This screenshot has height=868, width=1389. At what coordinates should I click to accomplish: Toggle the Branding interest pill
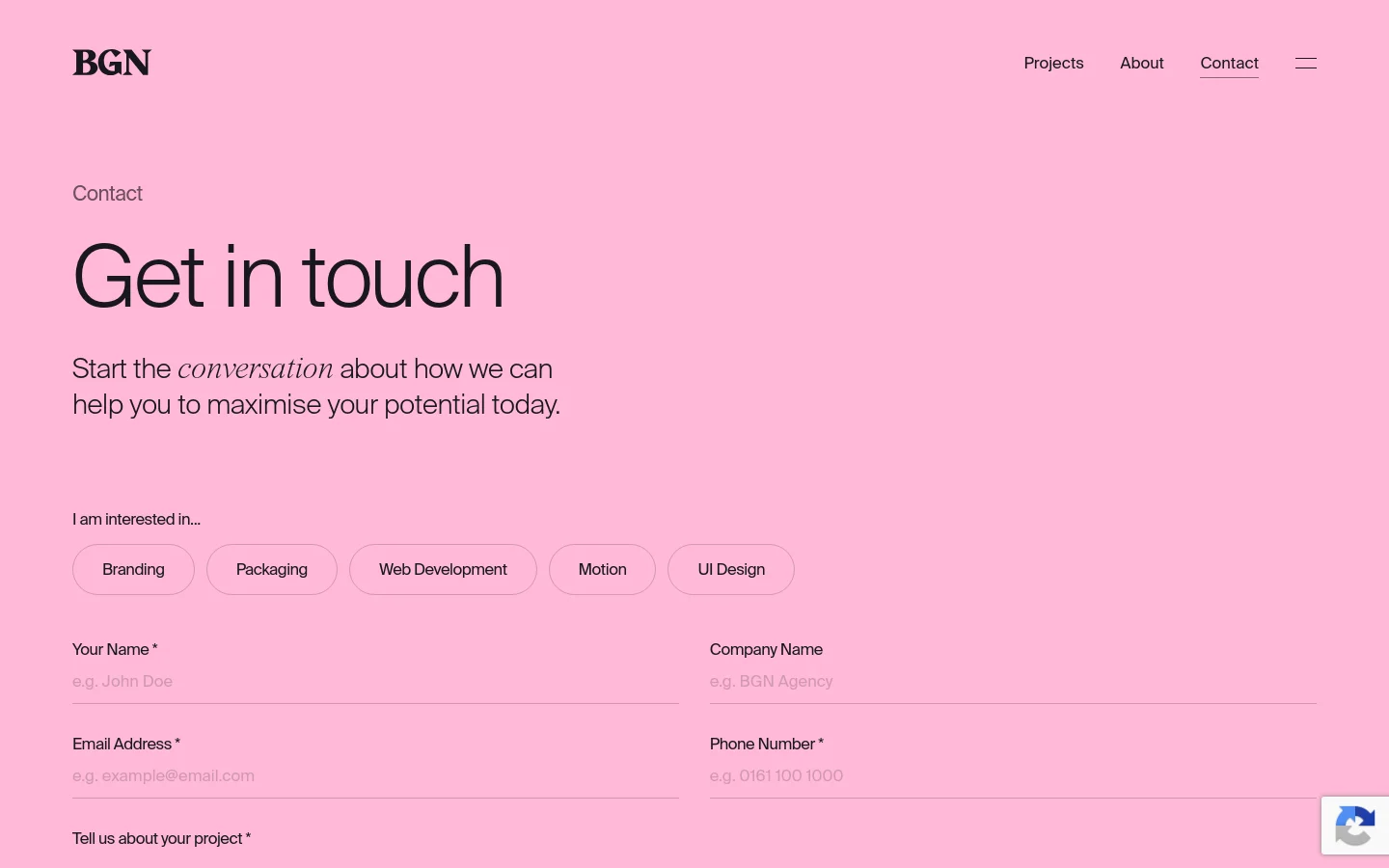(133, 569)
